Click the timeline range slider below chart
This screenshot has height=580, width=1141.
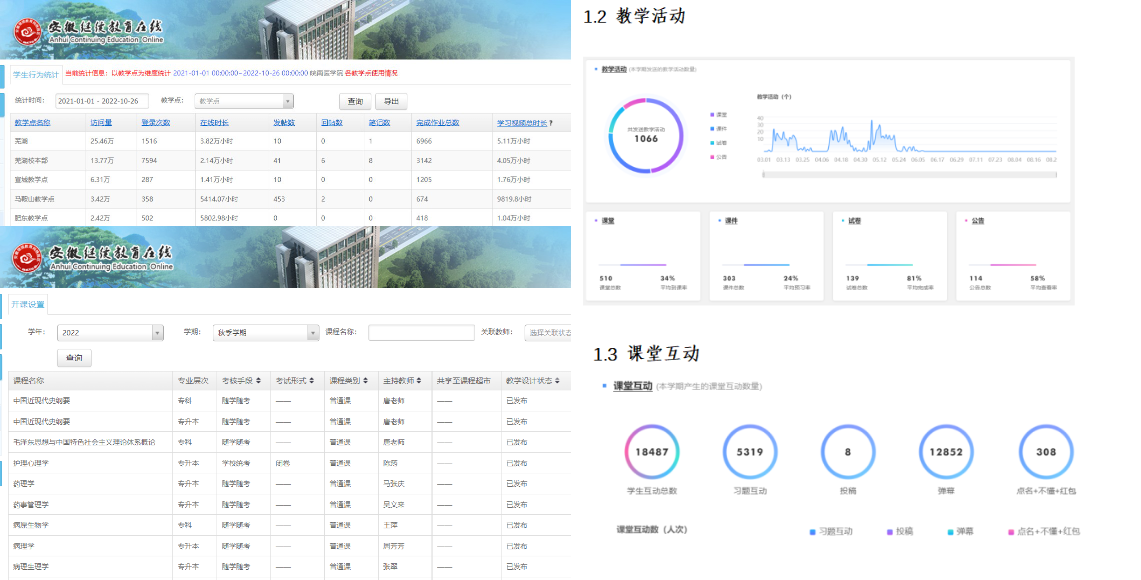pyautogui.click(x=908, y=174)
